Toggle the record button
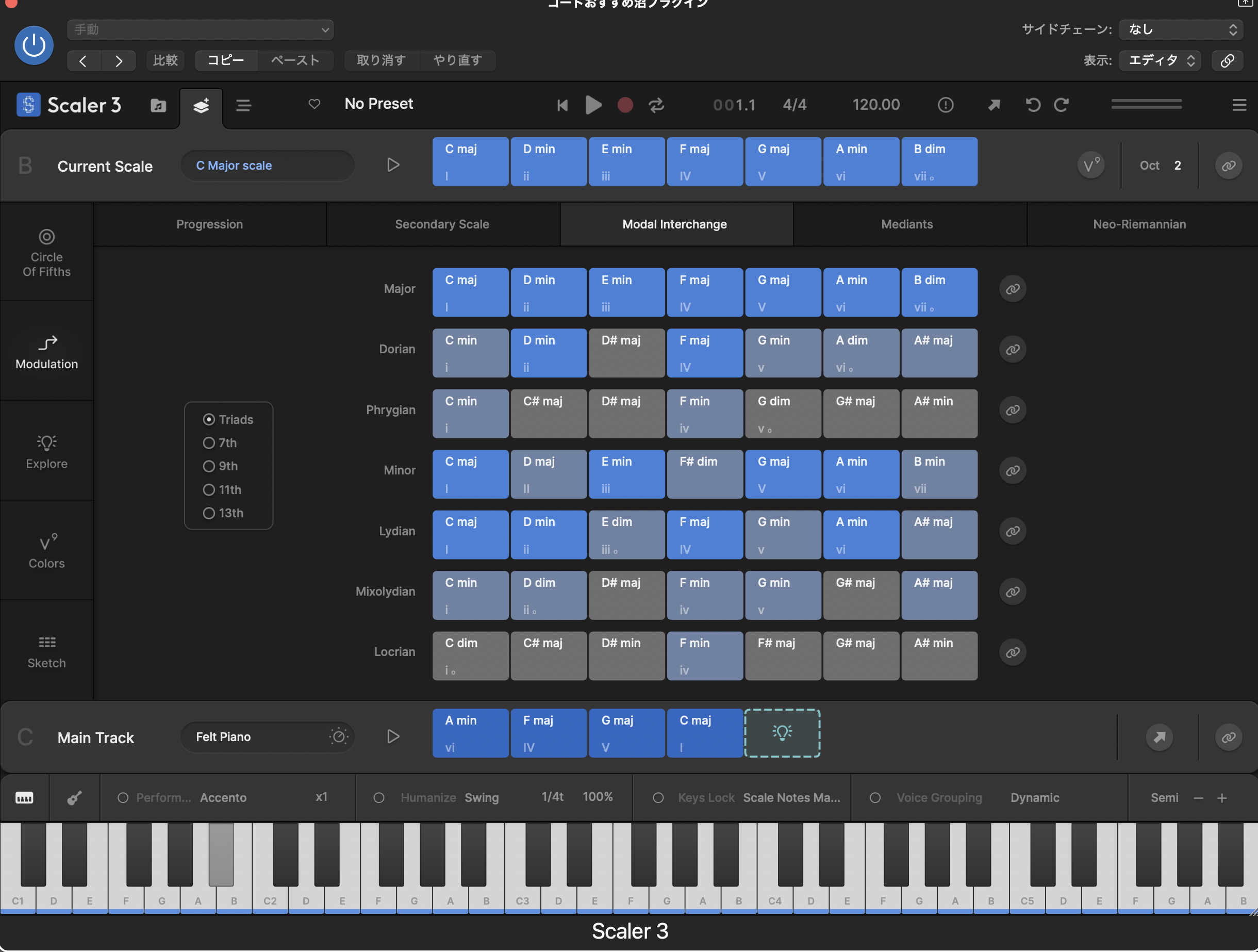Screen dimensions: 1258x952 [625, 105]
